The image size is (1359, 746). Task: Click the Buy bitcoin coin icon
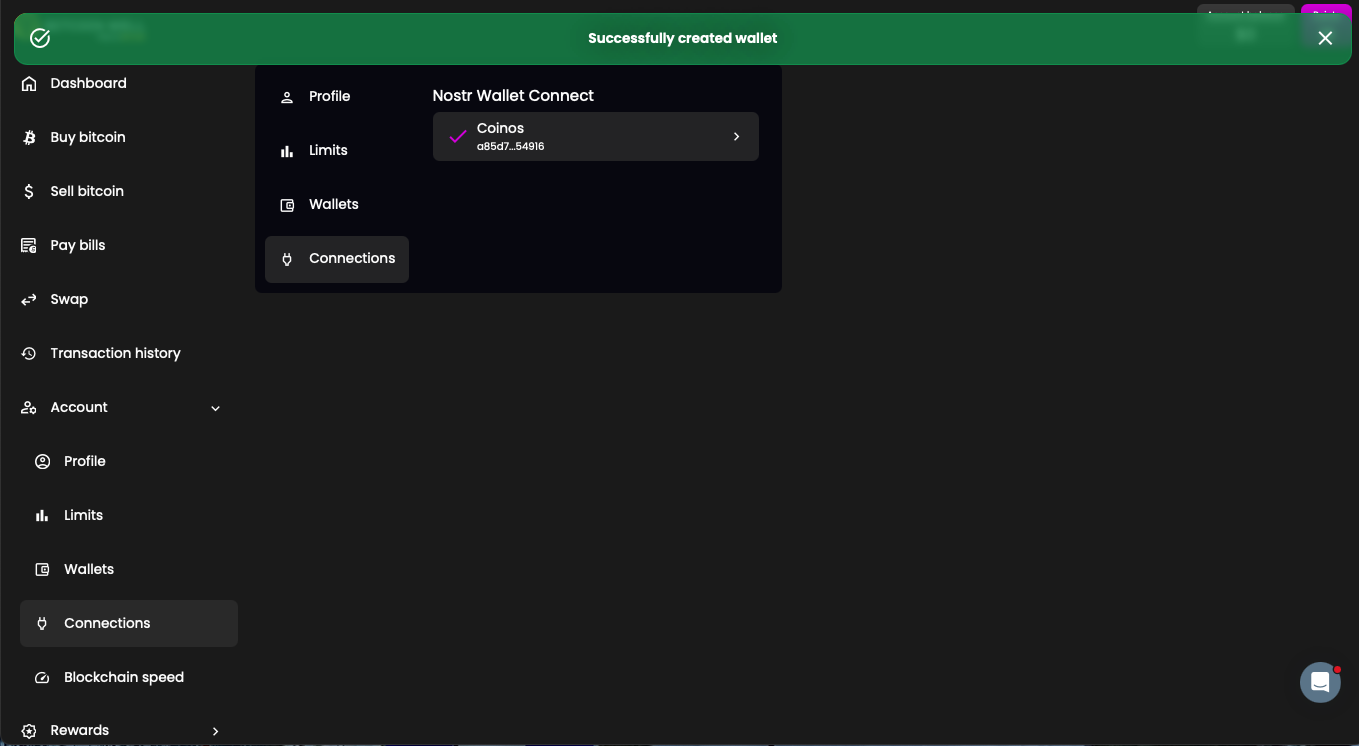pyautogui.click(x=29, y=137)
